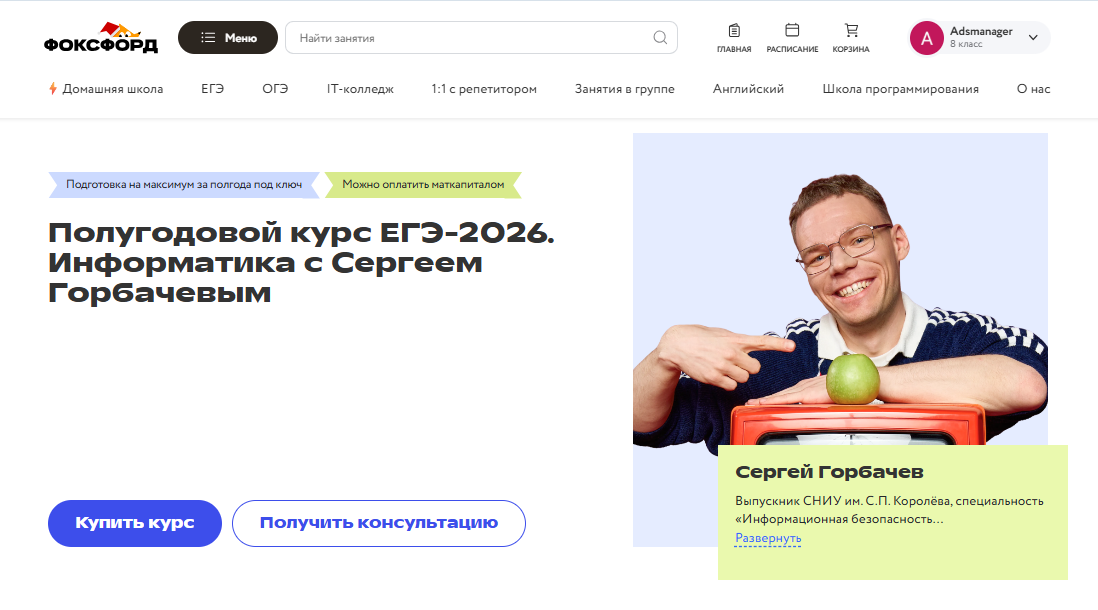Image resolution: width=1098 pixels, height=610 pixels.
Task: Click the Купить курс button
Action: click(x=134, y=523)
